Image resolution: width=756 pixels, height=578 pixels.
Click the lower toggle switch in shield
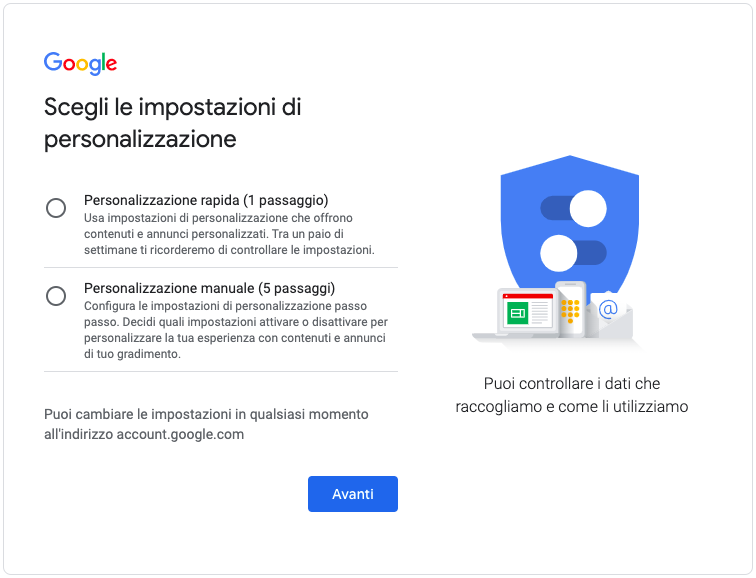(x=573, y=253)
